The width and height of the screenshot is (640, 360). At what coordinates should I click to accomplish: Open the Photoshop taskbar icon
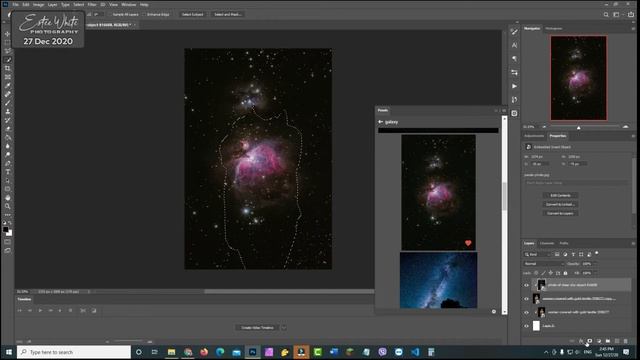coord(253,352)
